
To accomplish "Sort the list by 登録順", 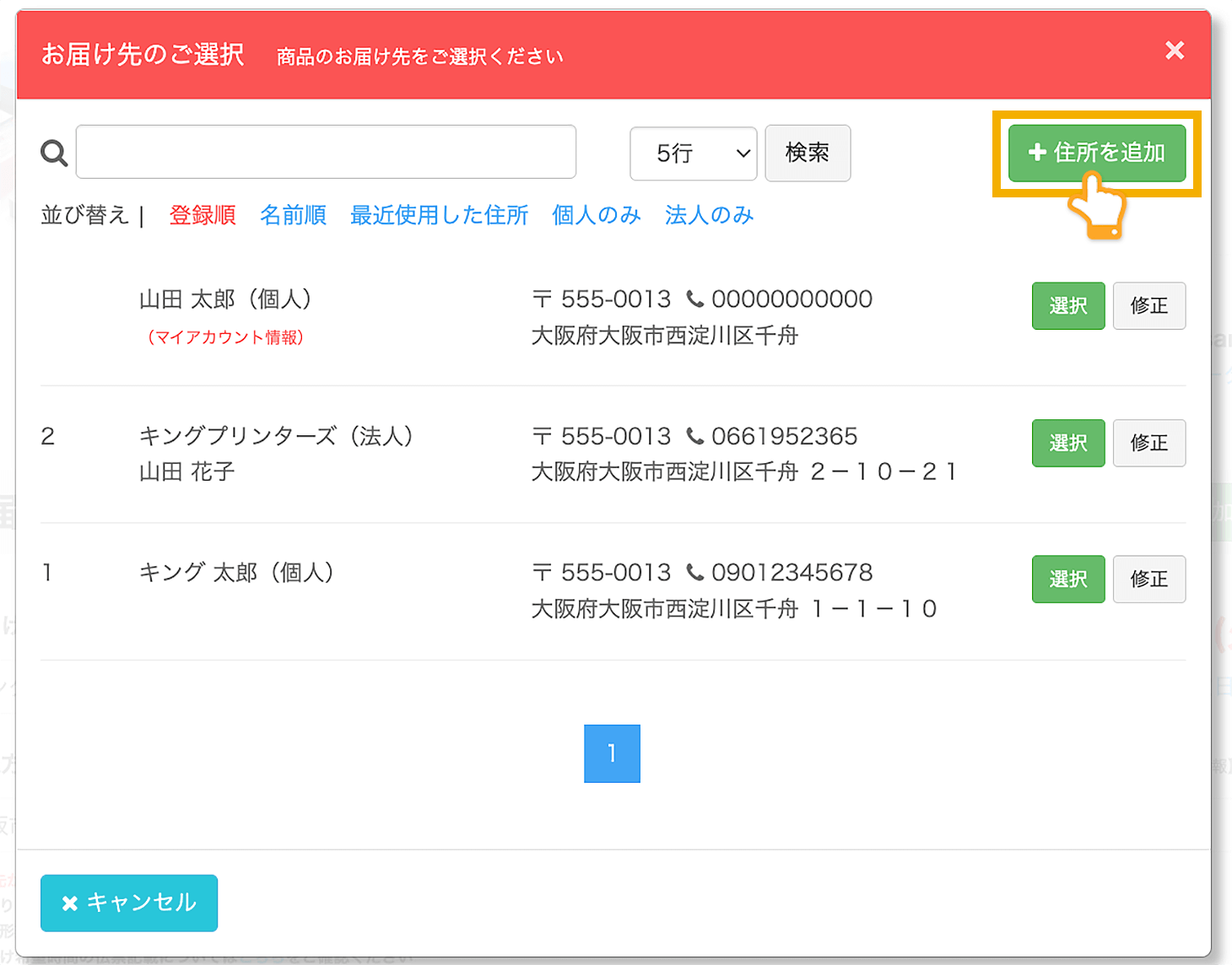I will pos(202,215).
